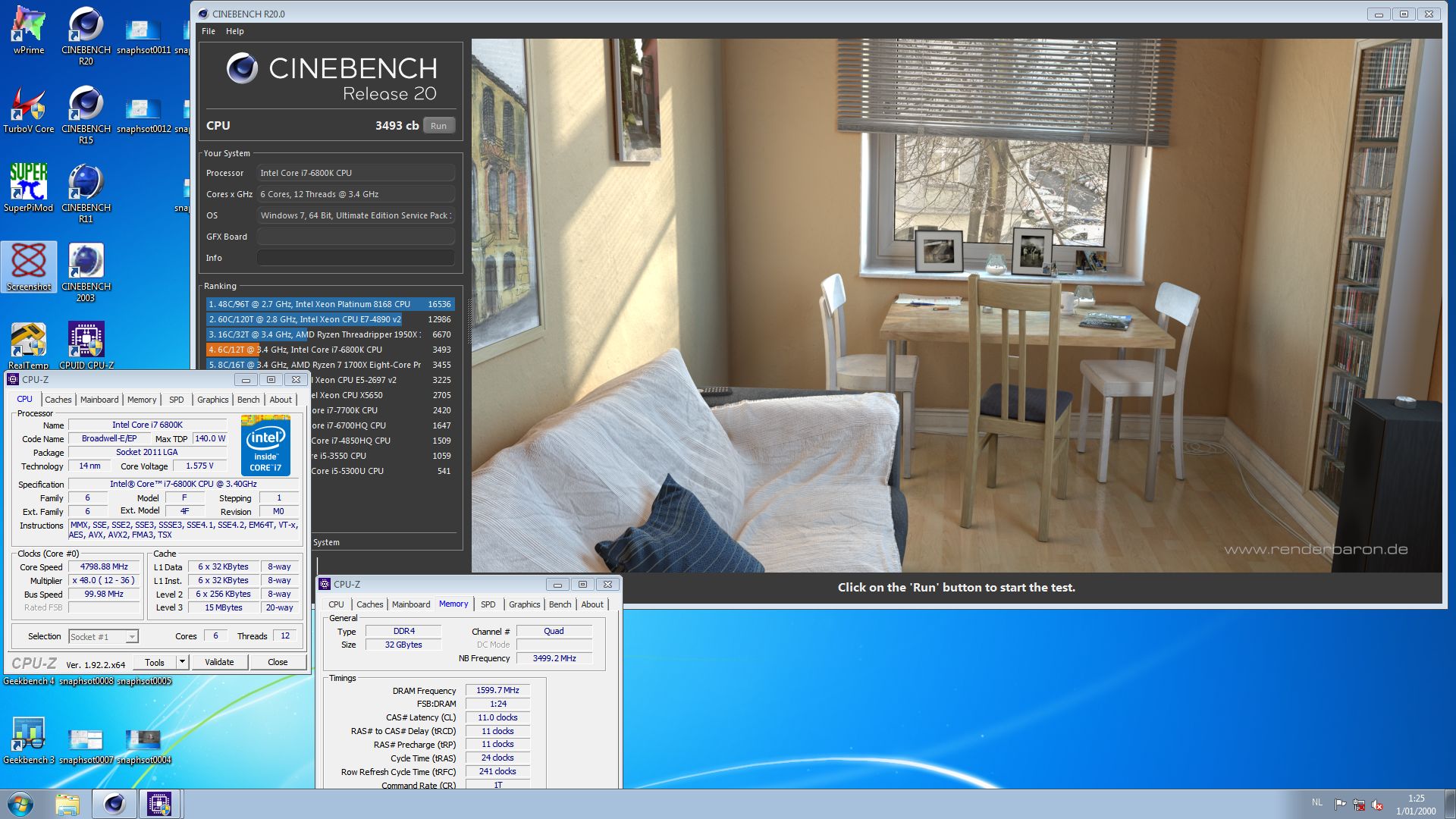Switch to SPD tab in top CPU-Z window

(x=176, y=400)
